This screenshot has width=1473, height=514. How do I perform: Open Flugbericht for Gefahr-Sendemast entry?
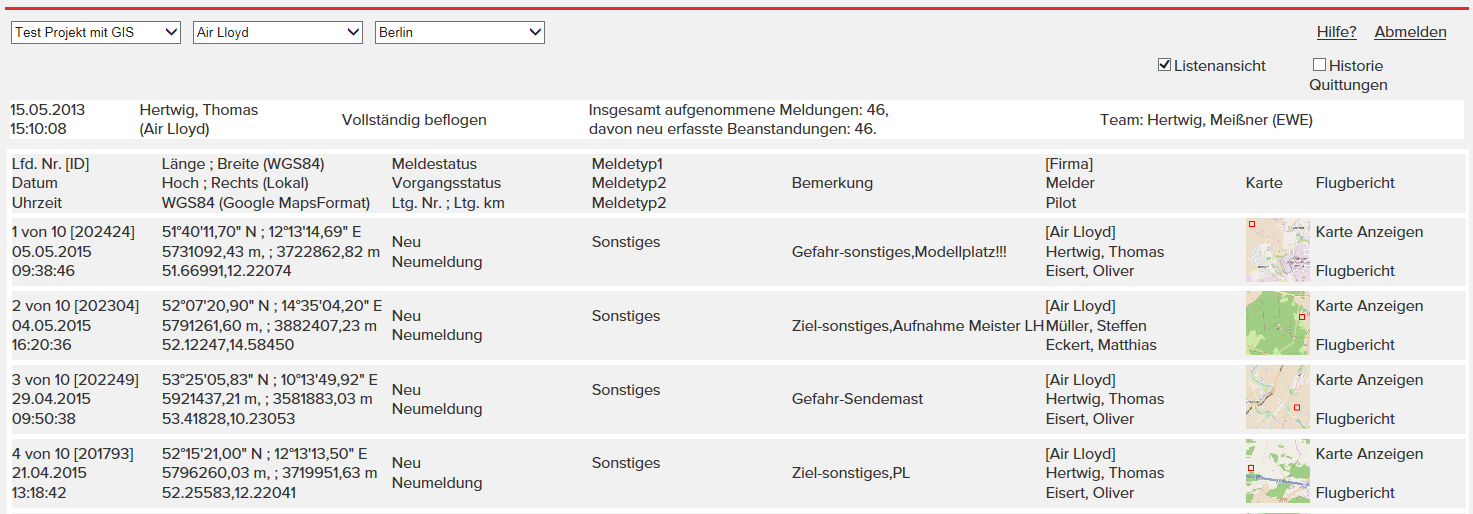(x=1355, y=419)
